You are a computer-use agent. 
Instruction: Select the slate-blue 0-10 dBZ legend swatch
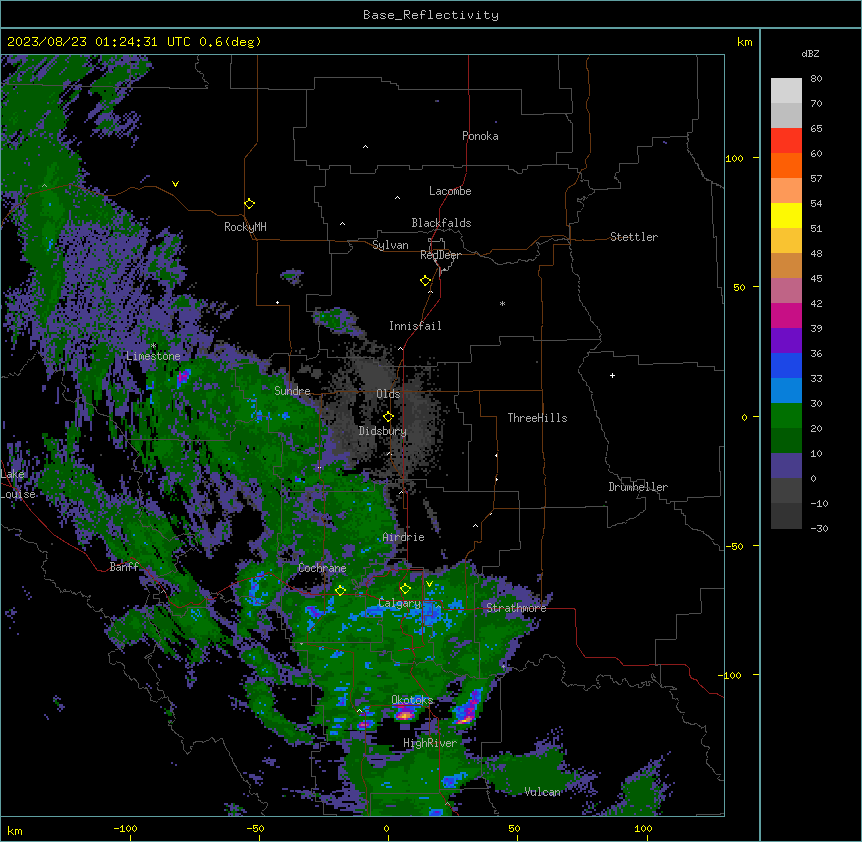point(786,466)
